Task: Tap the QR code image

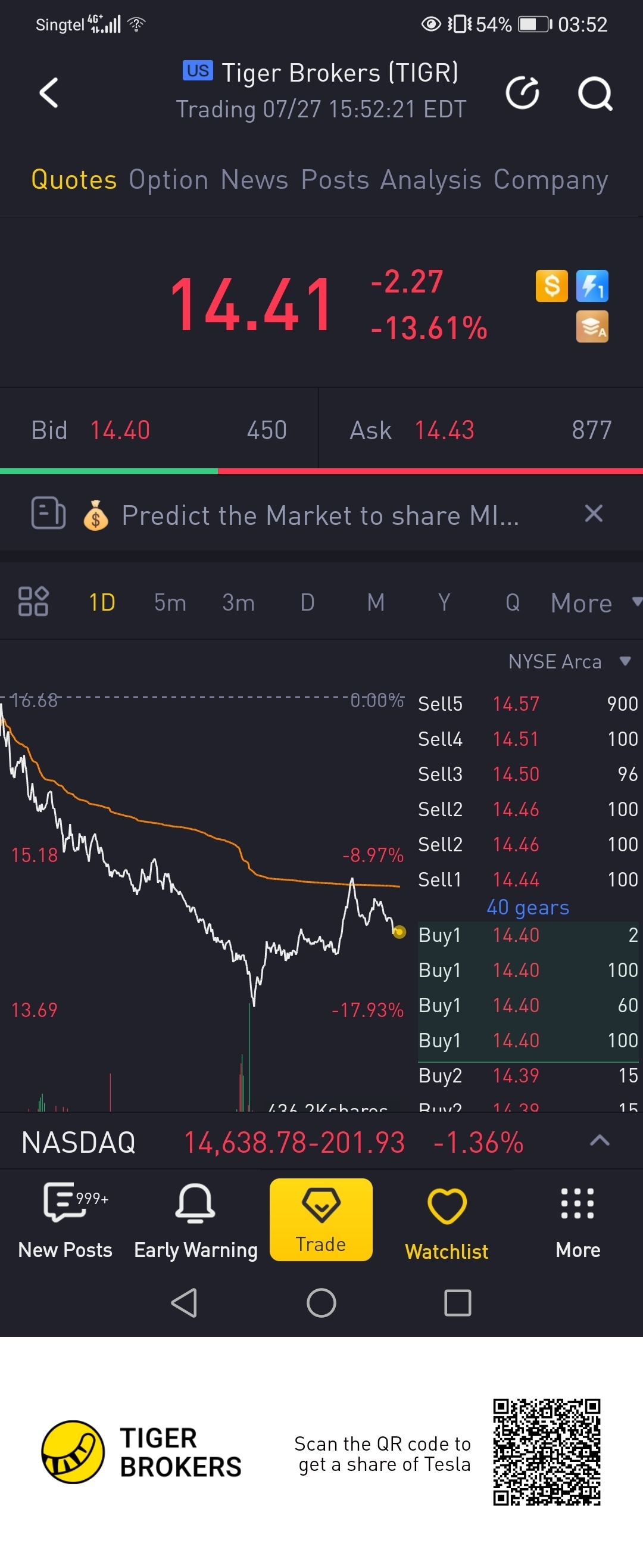Action: coord(547,1452)
